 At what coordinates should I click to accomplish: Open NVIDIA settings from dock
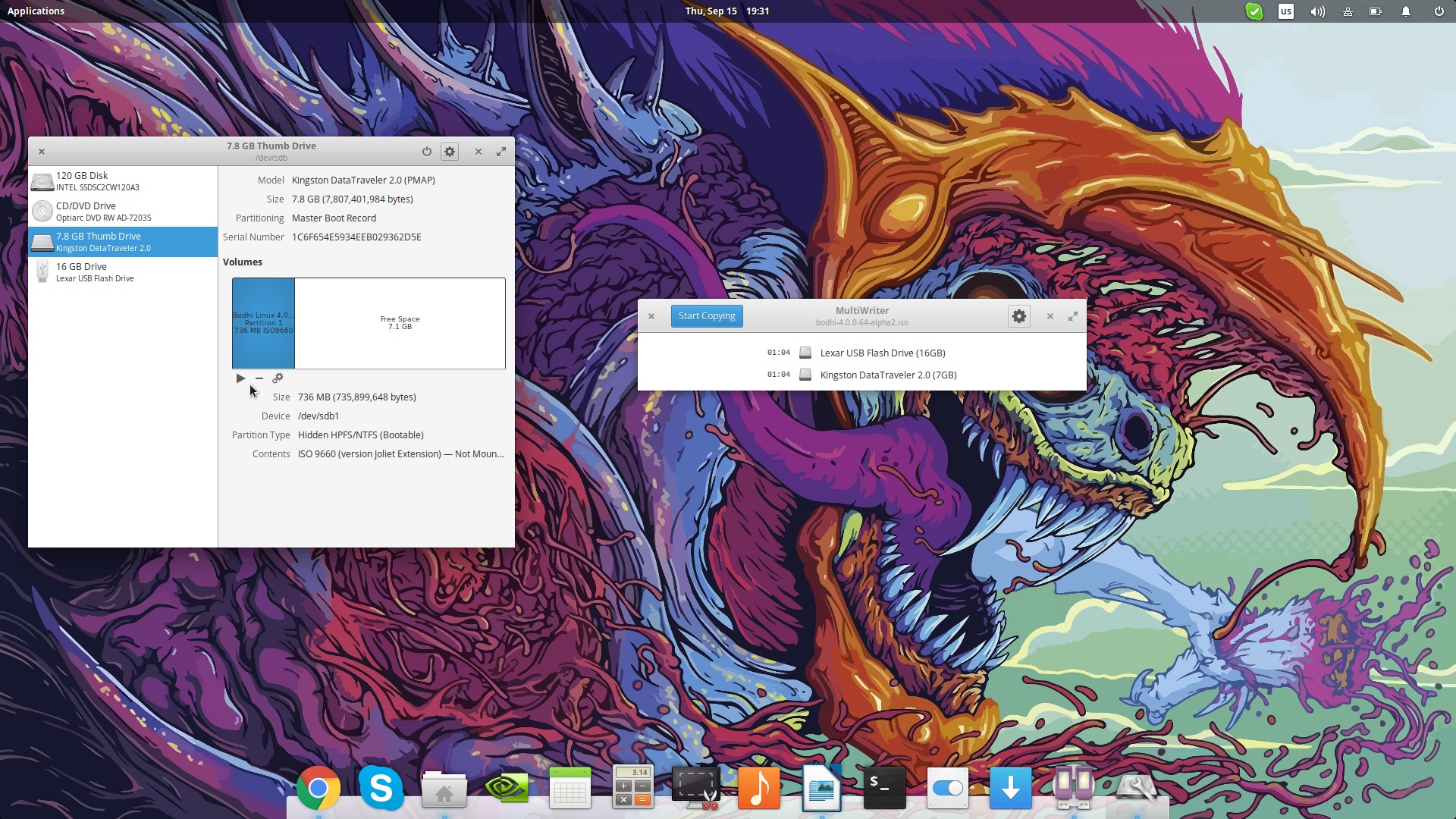(x=507, y=788)
